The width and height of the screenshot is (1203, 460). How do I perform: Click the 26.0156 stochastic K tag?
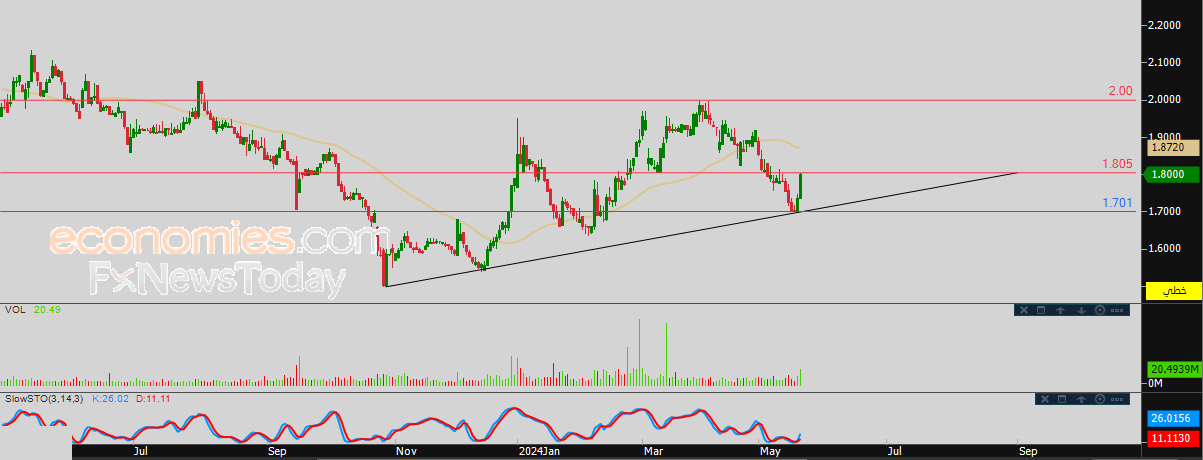(1175, 418)
